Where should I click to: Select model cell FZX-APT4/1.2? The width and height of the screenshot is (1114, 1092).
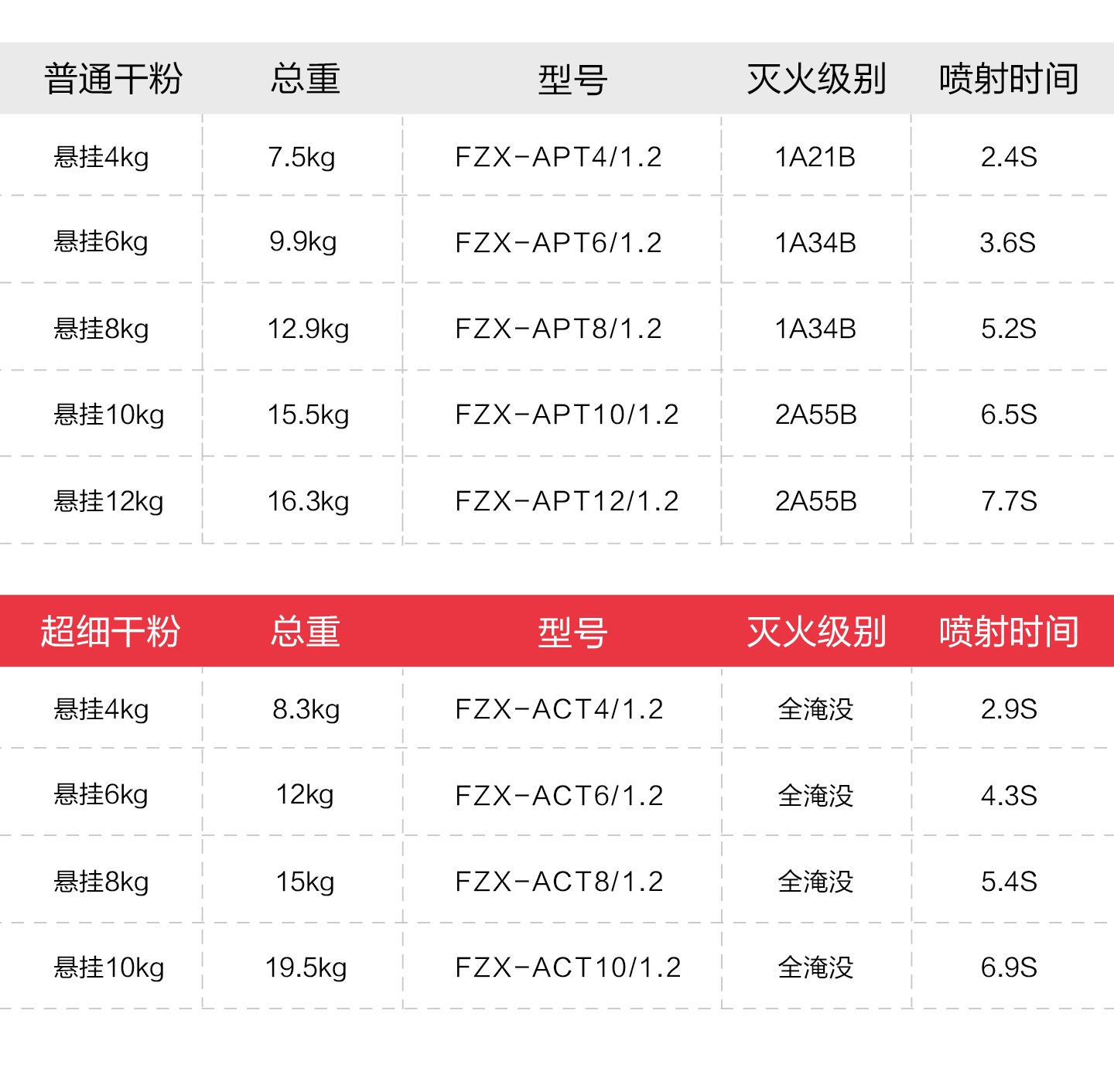point(559,157)
